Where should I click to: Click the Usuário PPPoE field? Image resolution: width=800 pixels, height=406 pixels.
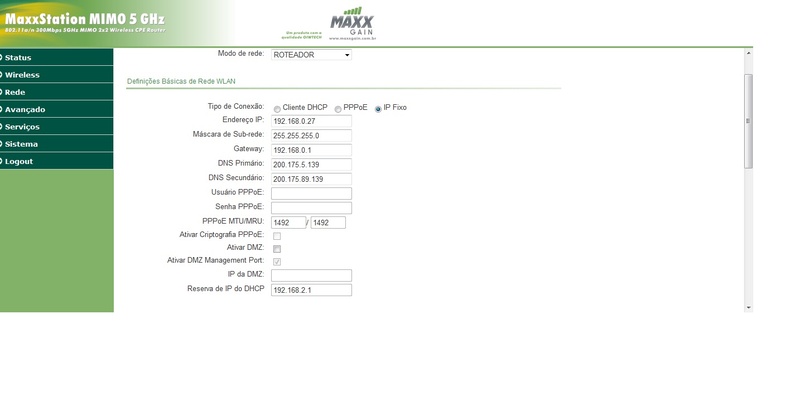(x=311, y=193)
